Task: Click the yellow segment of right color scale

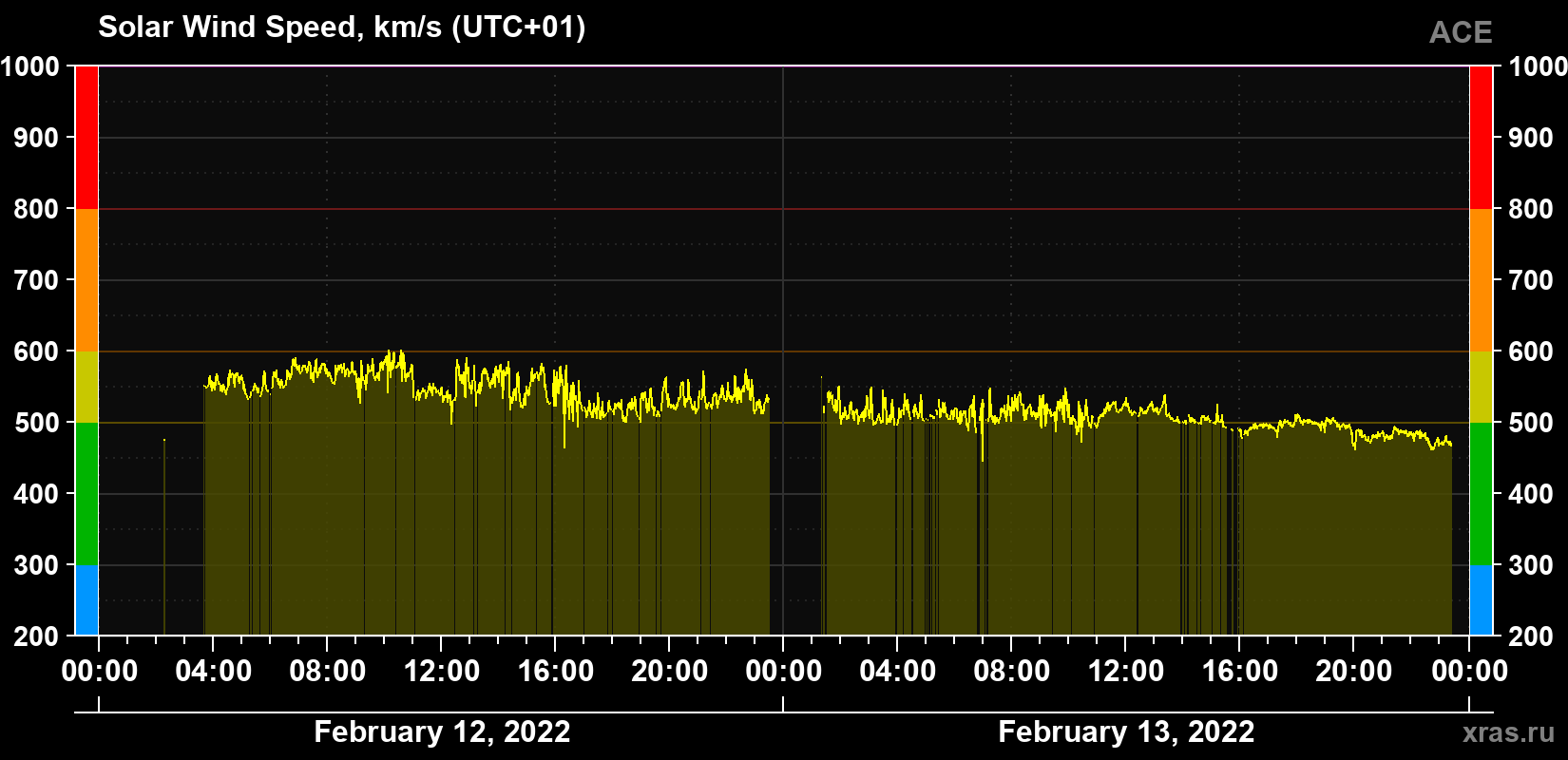Action: pos(1481,387)
